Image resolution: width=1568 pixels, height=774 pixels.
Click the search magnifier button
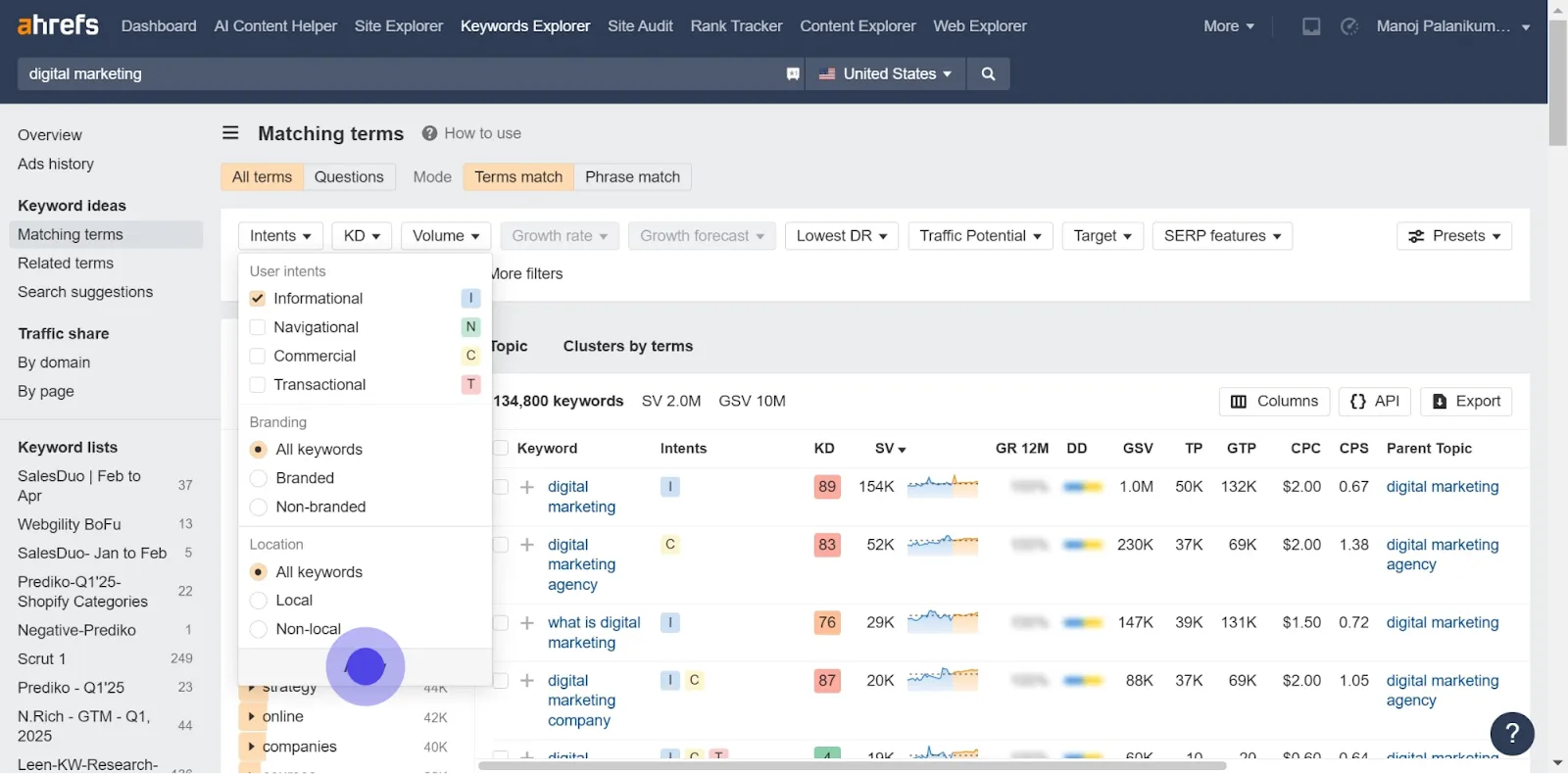[988, 73]
